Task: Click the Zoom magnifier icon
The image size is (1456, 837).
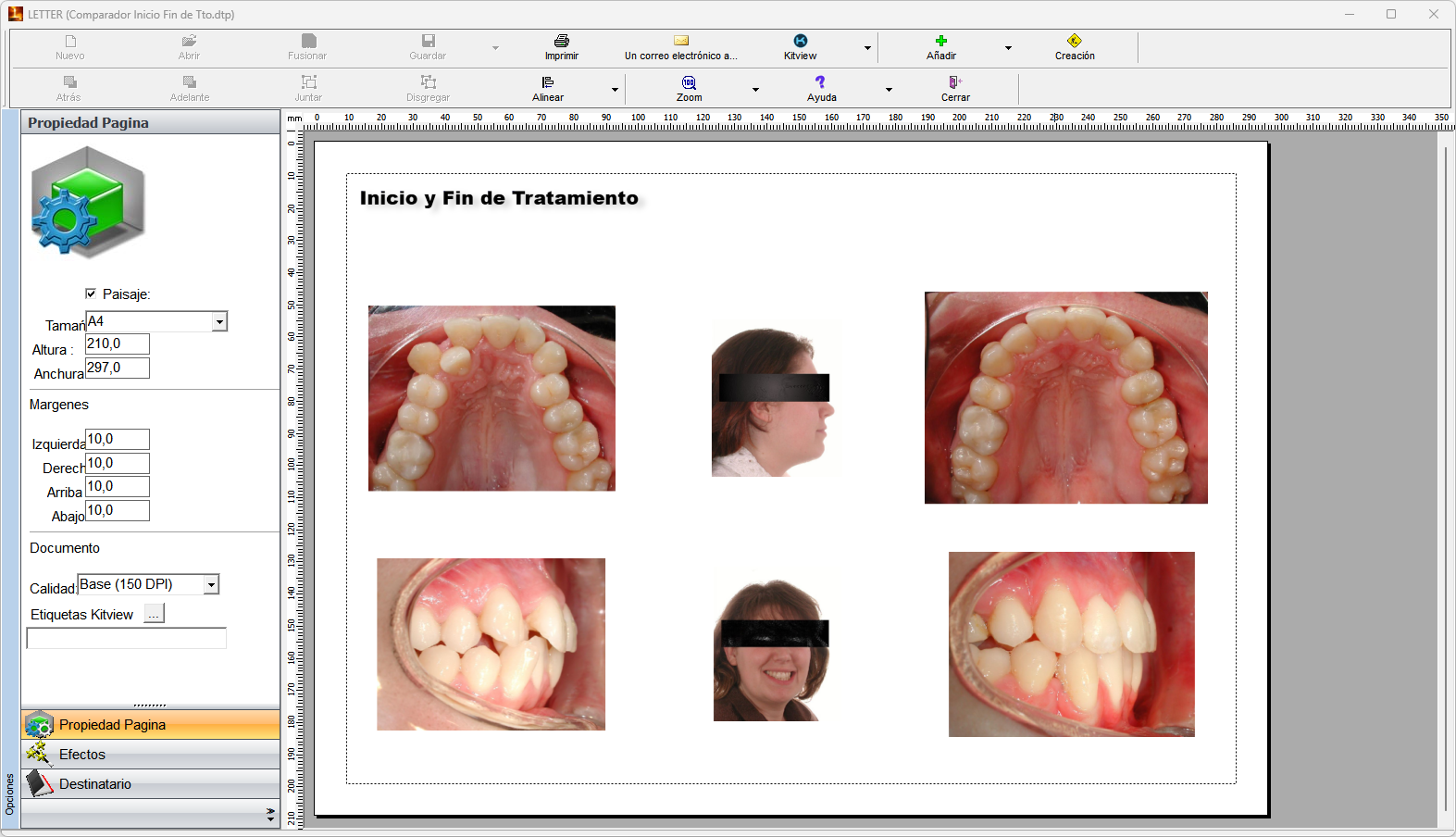Action: [x=689, y=82]
